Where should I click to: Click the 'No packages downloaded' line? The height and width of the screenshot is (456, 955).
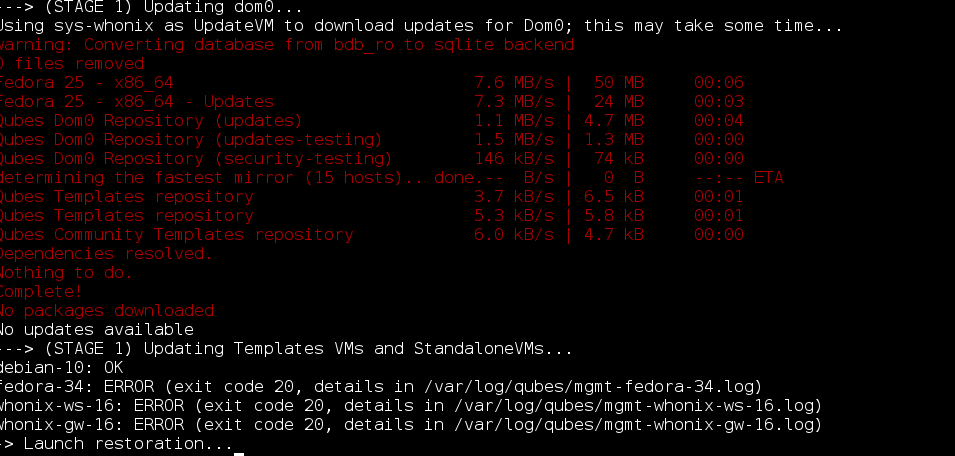coord(106,310)
